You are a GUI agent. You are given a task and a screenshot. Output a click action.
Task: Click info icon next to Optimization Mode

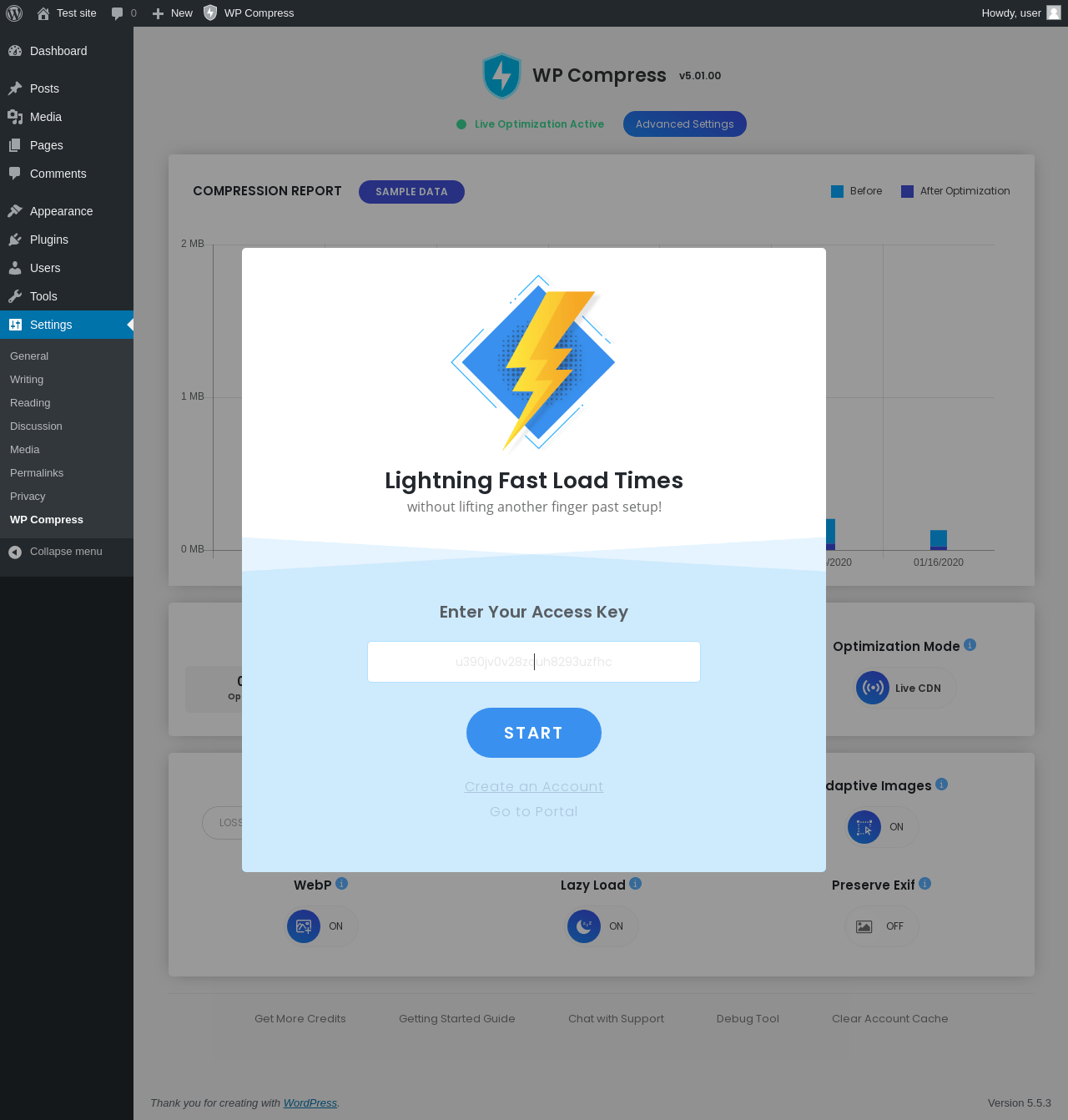click(970, 645)
